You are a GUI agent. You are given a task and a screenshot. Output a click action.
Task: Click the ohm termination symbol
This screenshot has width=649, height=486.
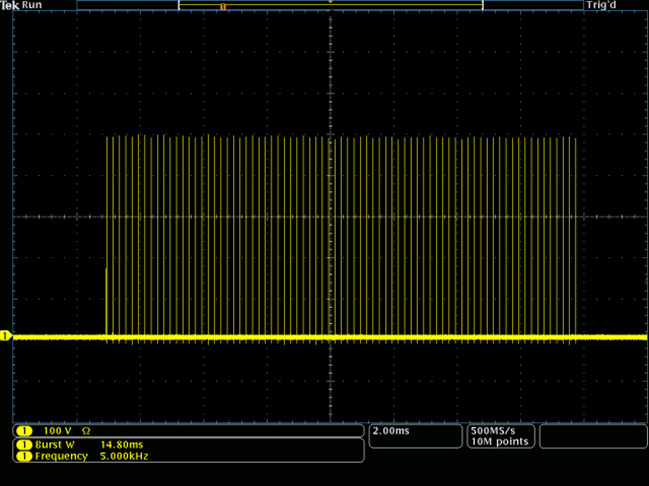85,430
